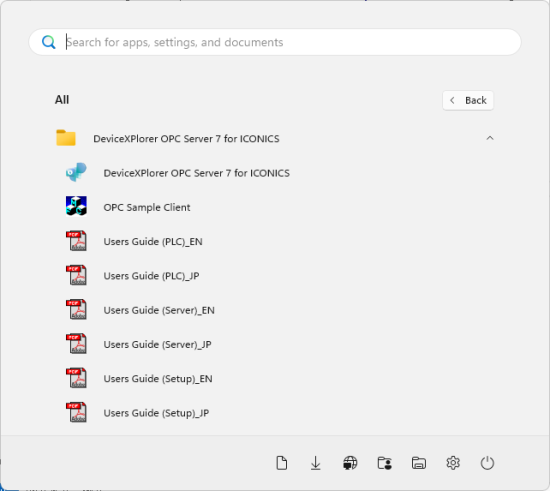Click the All heading label

tap(62, 100)
